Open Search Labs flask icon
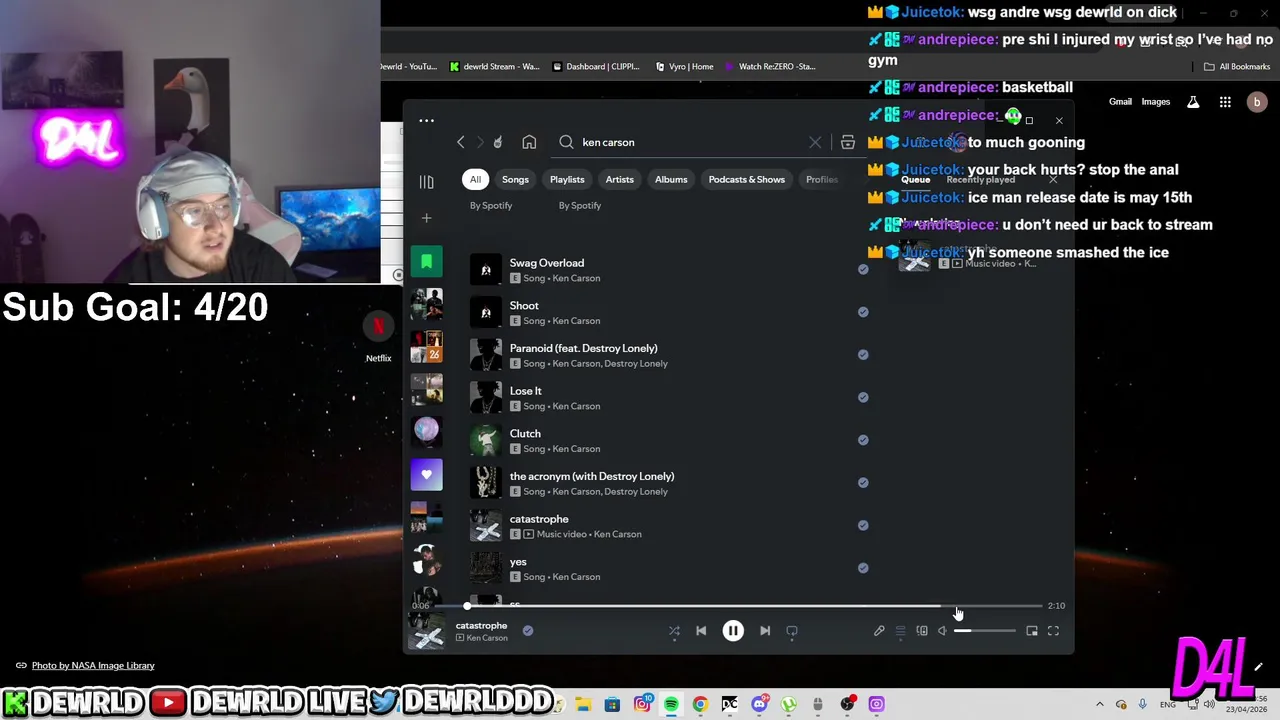Viewport: 1280px width, 720px height. 1193,102
